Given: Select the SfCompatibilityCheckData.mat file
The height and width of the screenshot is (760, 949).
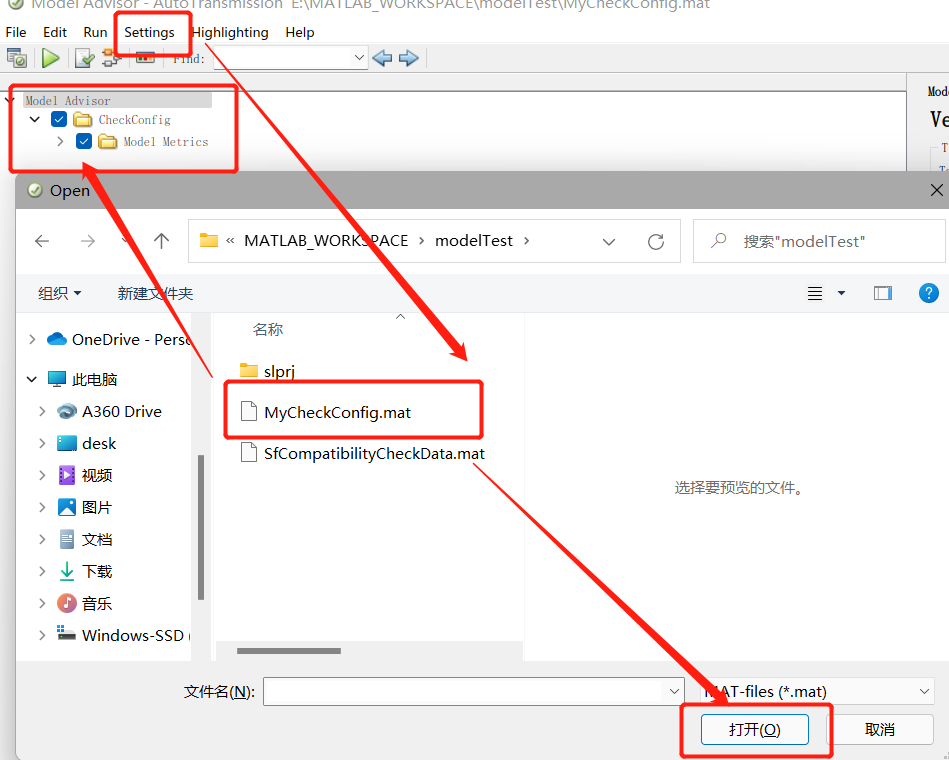Looking at the screenshot, I should [x=363, y=453].
